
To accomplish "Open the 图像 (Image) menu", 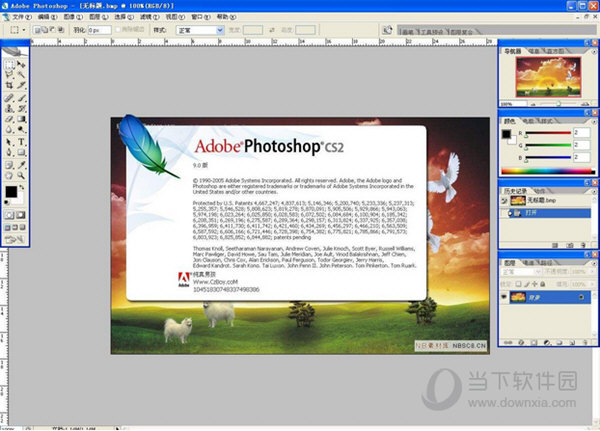I will pos(73,17).
